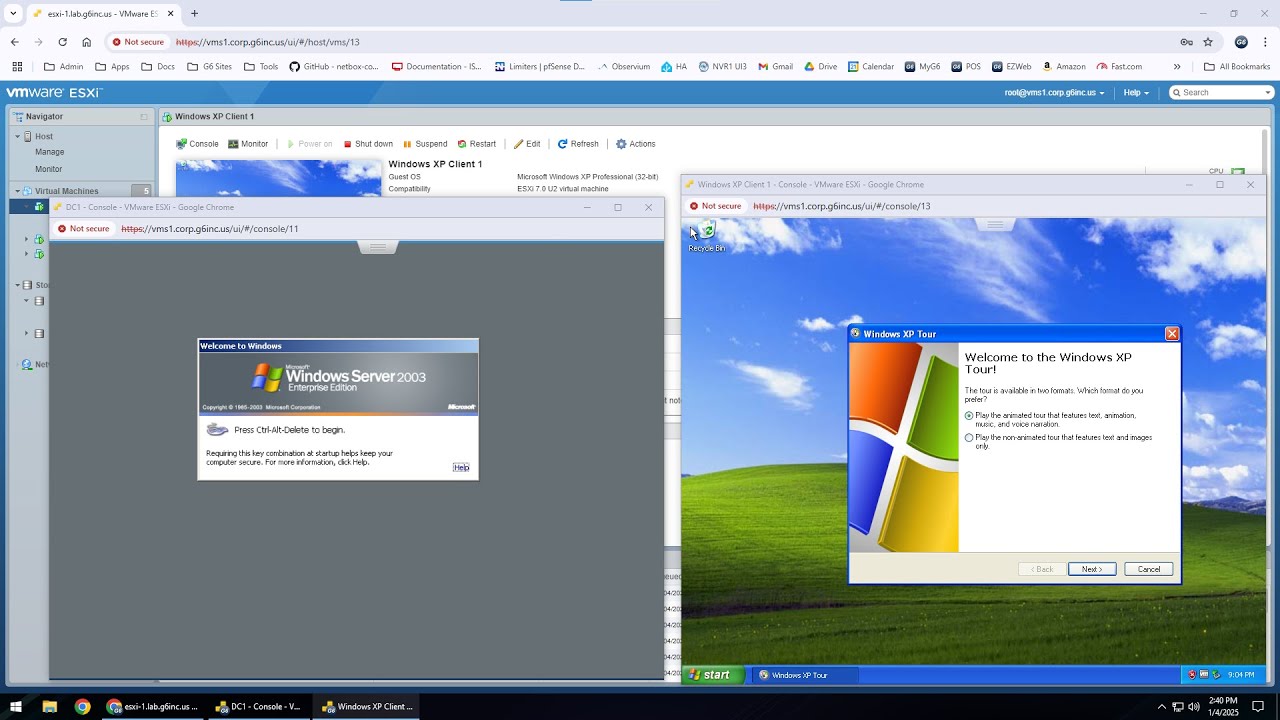This screenshot has height=720, width=1280.
Task: Open the Chrome tab search dropdown
Action: coord(14,14)
